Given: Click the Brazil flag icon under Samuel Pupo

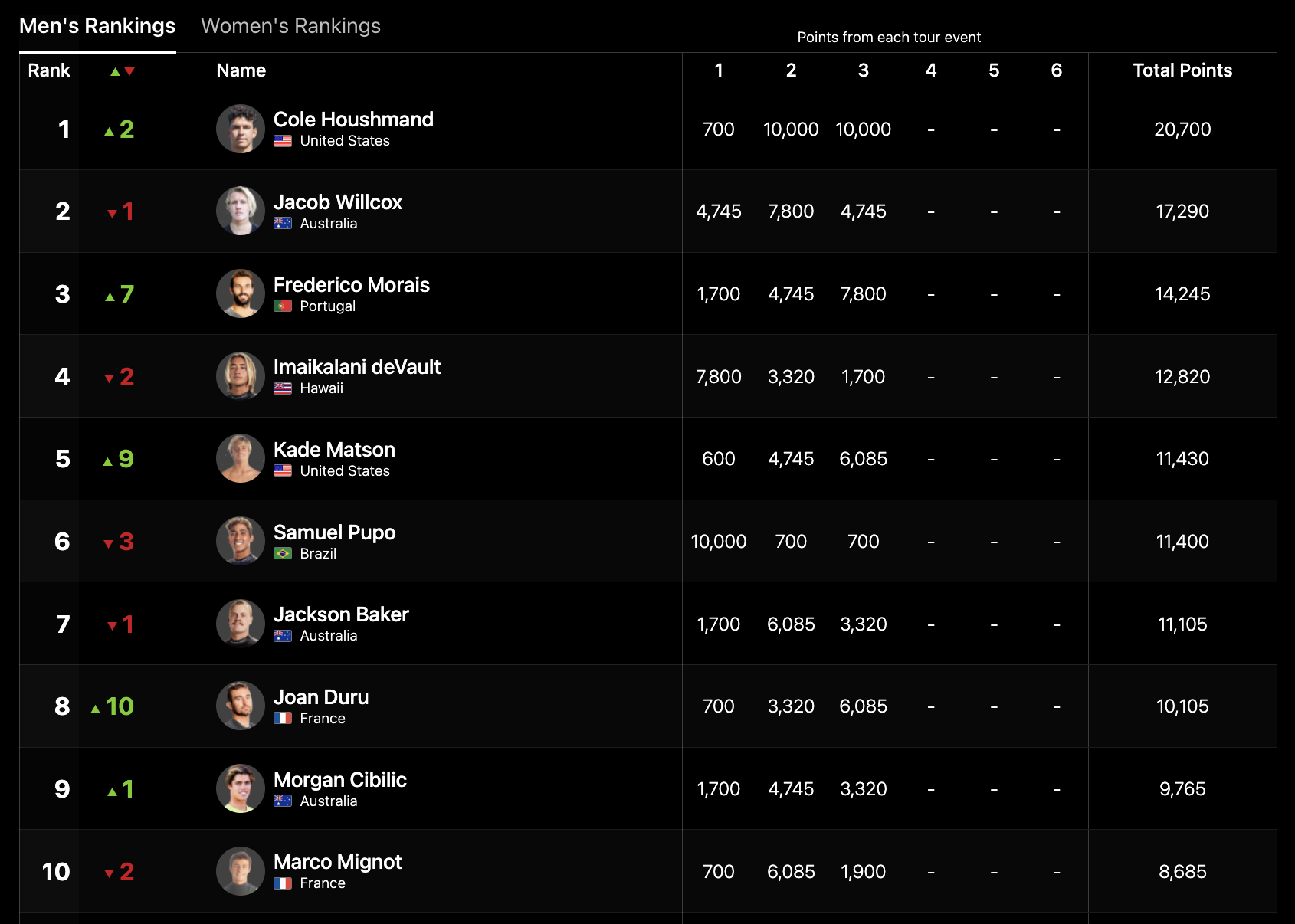Looking at the screenshot, I should click(x=283, y=553).
